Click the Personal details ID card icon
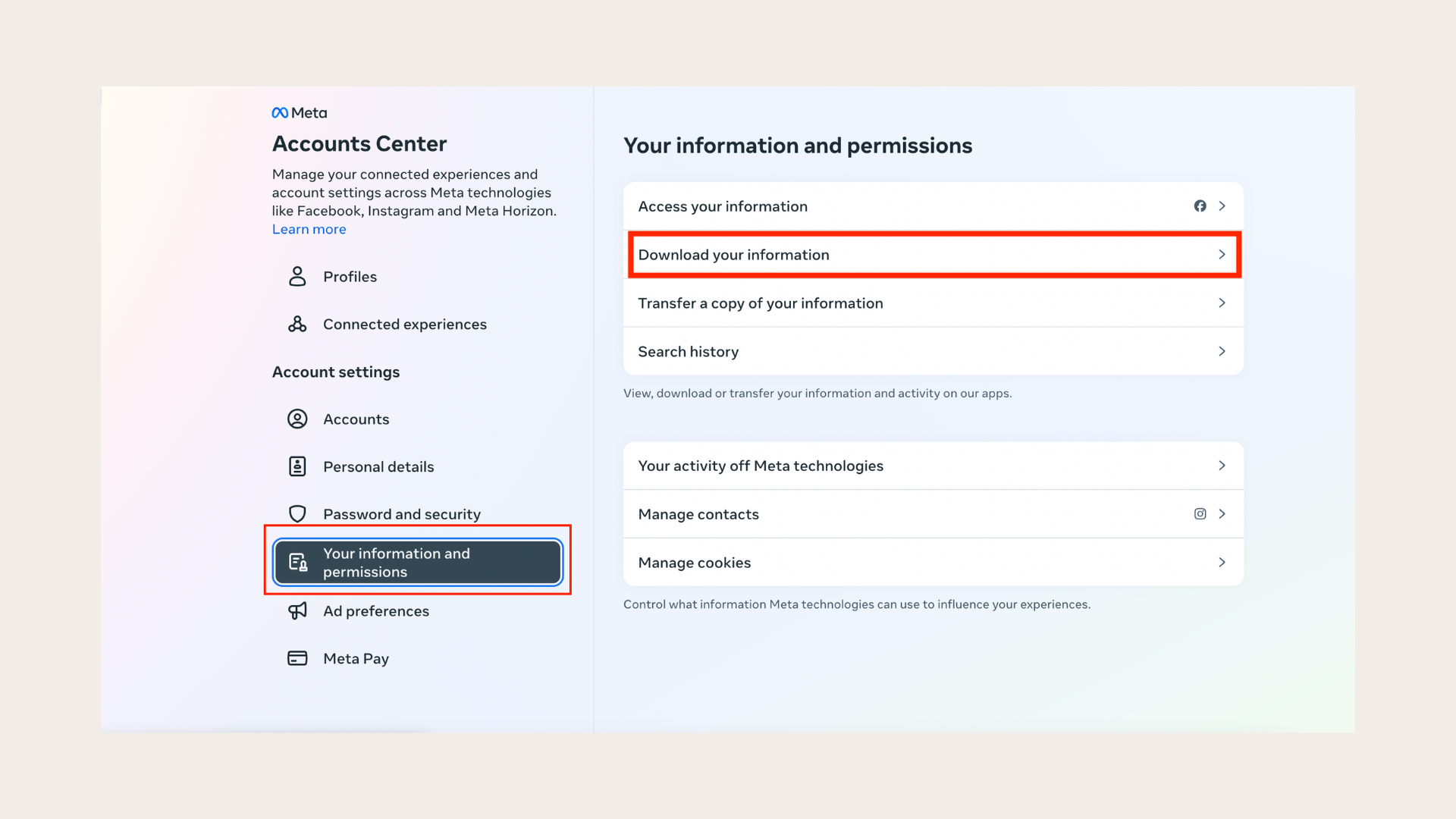 tap(297, 466)
